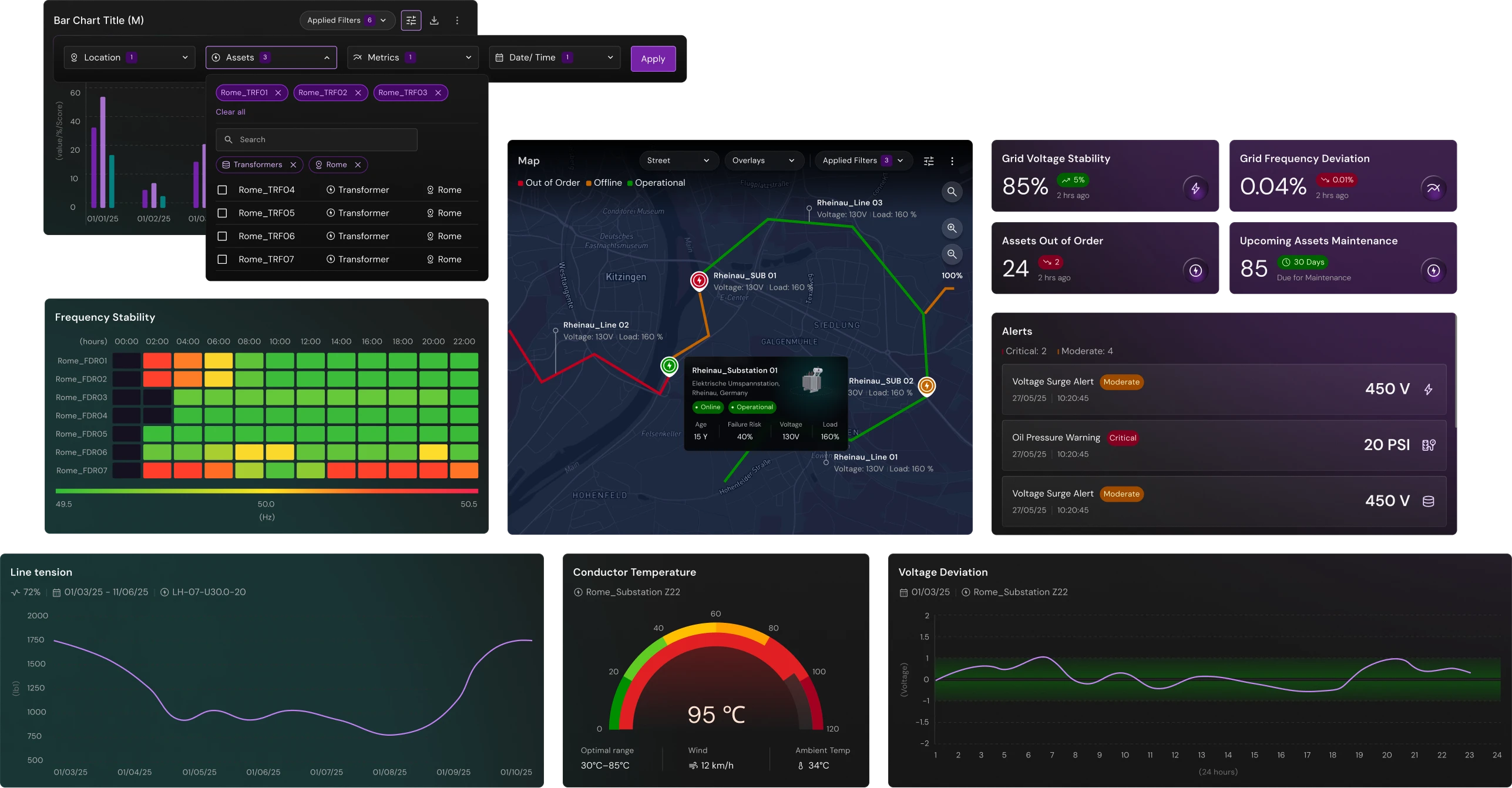
Task: Open the Map's three-dot overflow menu
Action: 952,160
